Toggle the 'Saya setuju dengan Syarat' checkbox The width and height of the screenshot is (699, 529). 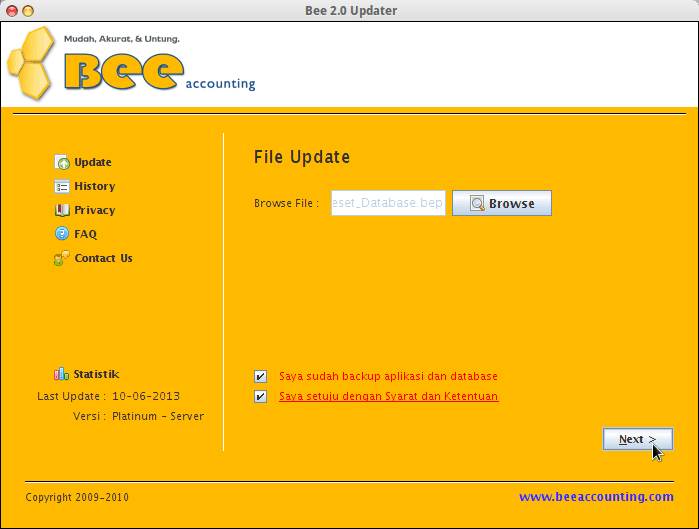[260, 396]
